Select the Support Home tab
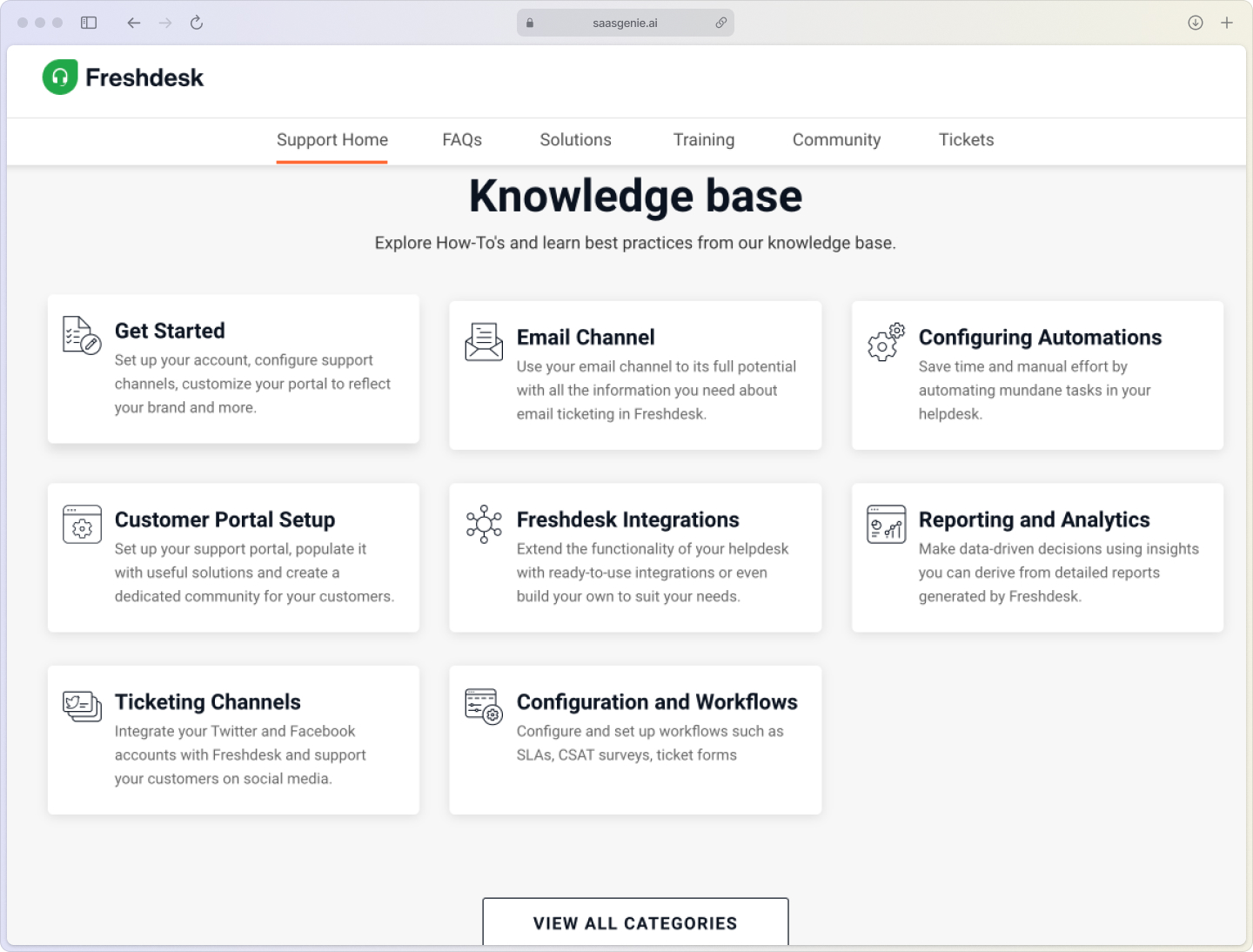Image resolution: width=1253 pixels, height=952 pixels. tap(332, 140)
